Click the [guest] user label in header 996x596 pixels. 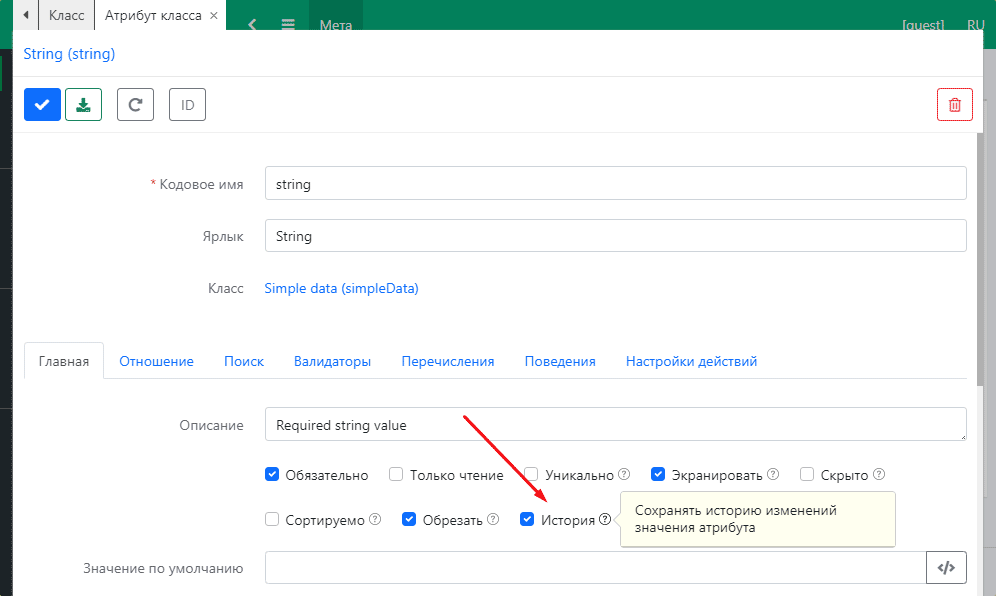pyautogui.click(x=923, y=25)
